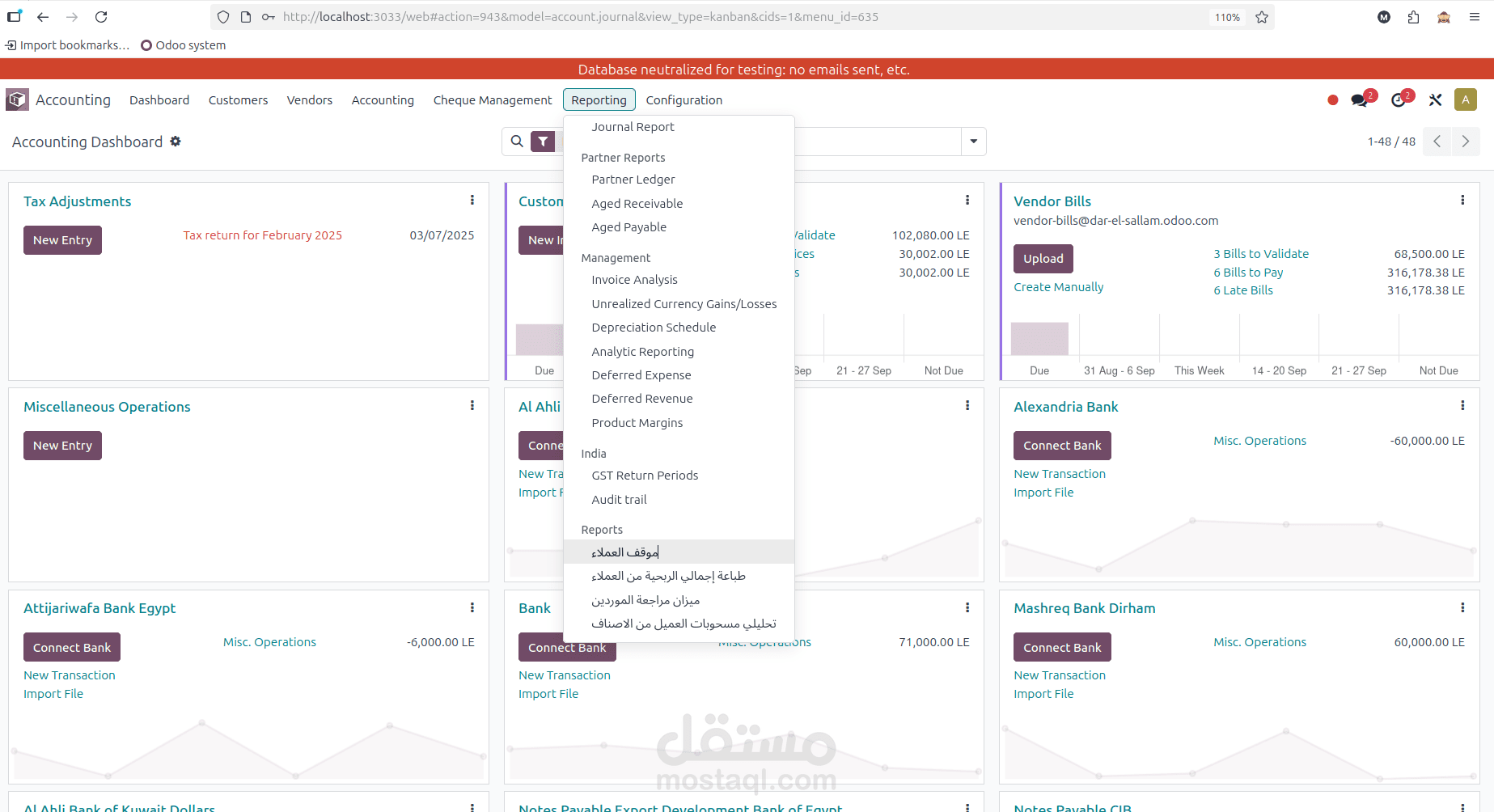Open the messages conversation icon

(1359, 100)
